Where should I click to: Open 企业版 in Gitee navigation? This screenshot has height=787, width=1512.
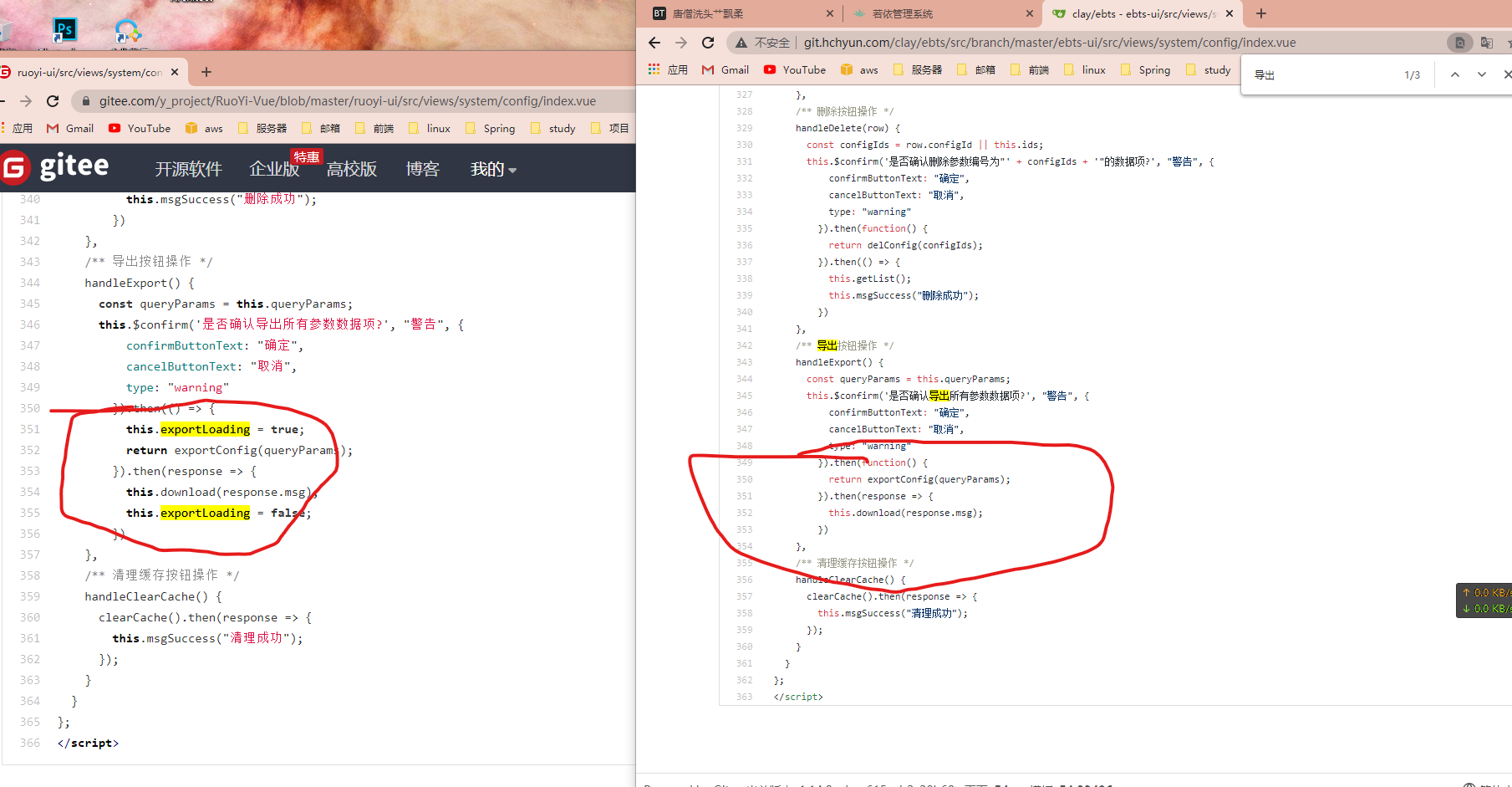click(273, 169)
